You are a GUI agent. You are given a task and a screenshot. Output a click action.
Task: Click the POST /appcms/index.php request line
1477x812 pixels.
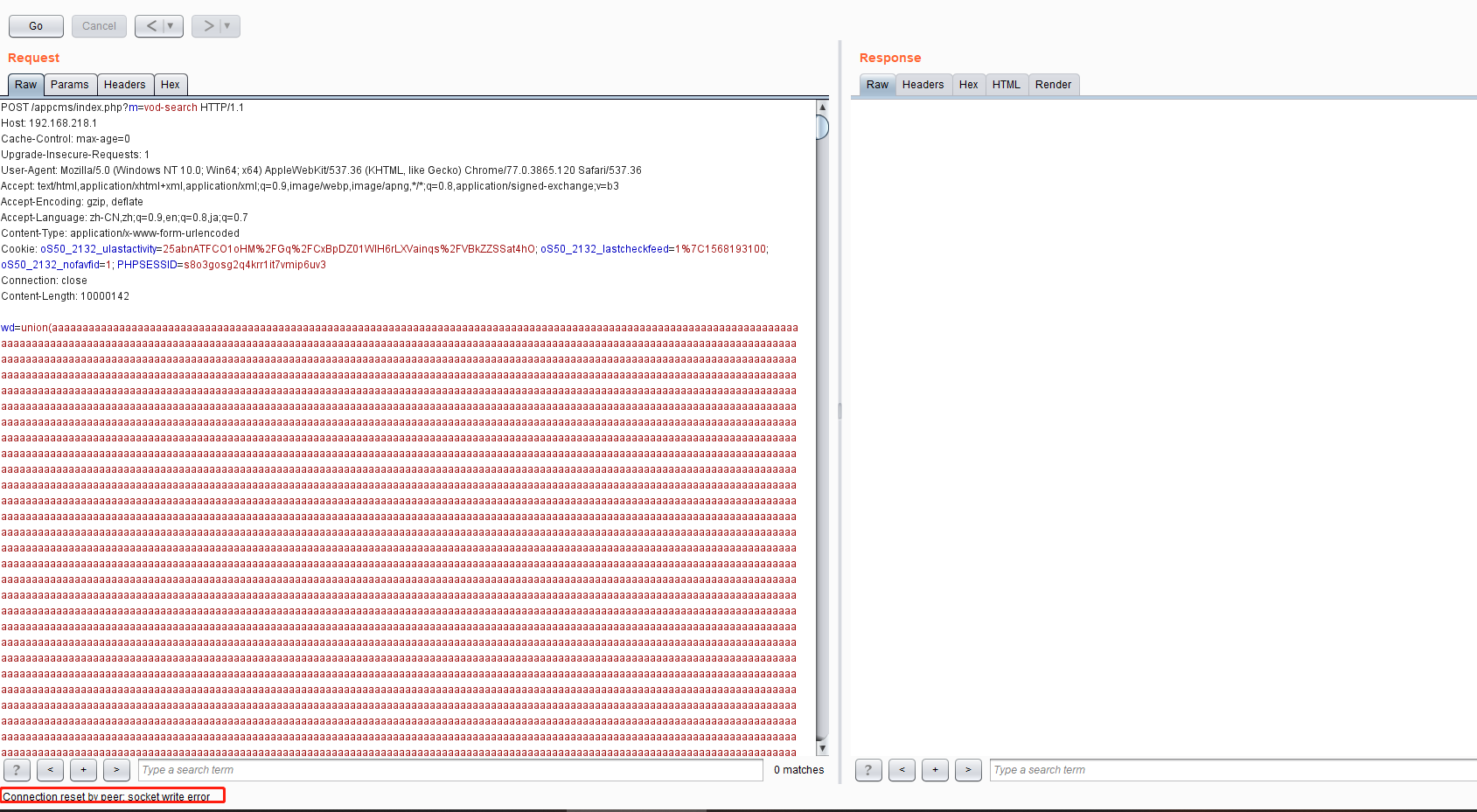(122, 108)
